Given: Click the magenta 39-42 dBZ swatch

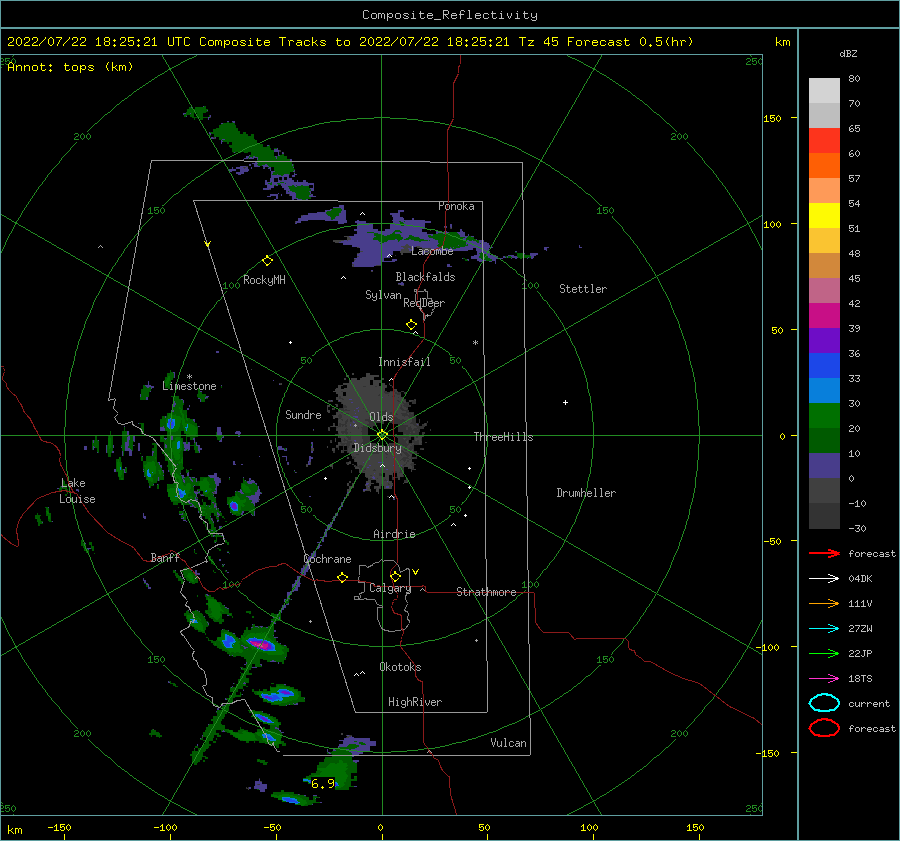Looking at the screenshot, I should [x=824, y=315].
